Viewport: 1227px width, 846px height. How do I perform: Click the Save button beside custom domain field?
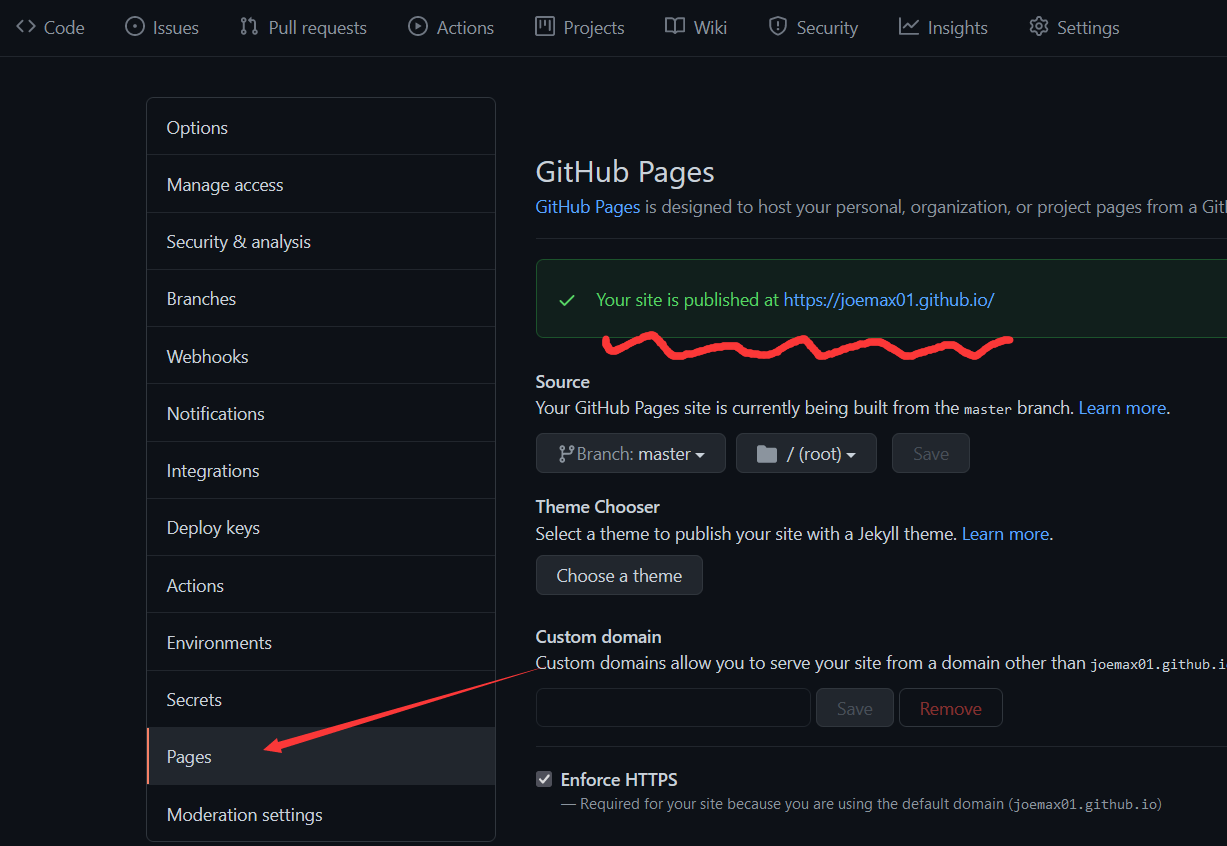[x=855, y=707]
